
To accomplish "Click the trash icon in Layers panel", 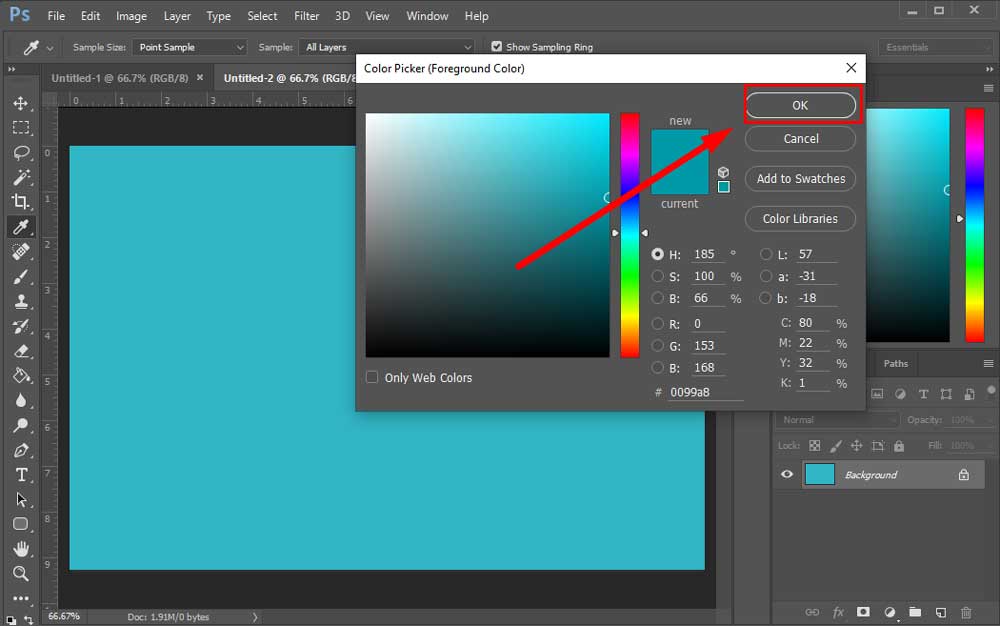I will tap(966, 613).
